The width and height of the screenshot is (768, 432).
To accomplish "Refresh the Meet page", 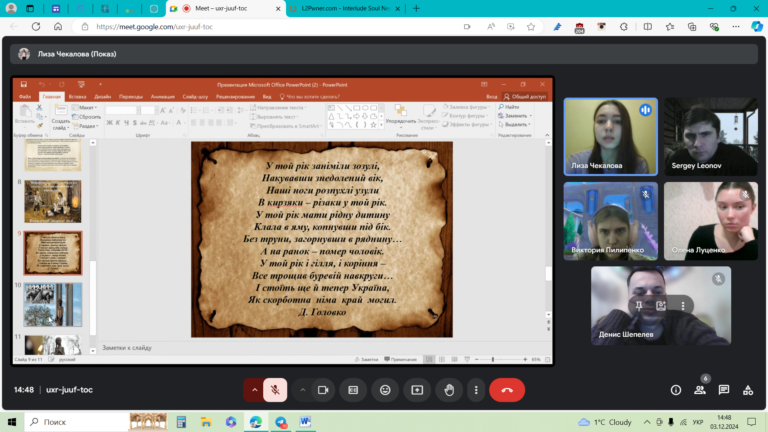I will point(36,26).
